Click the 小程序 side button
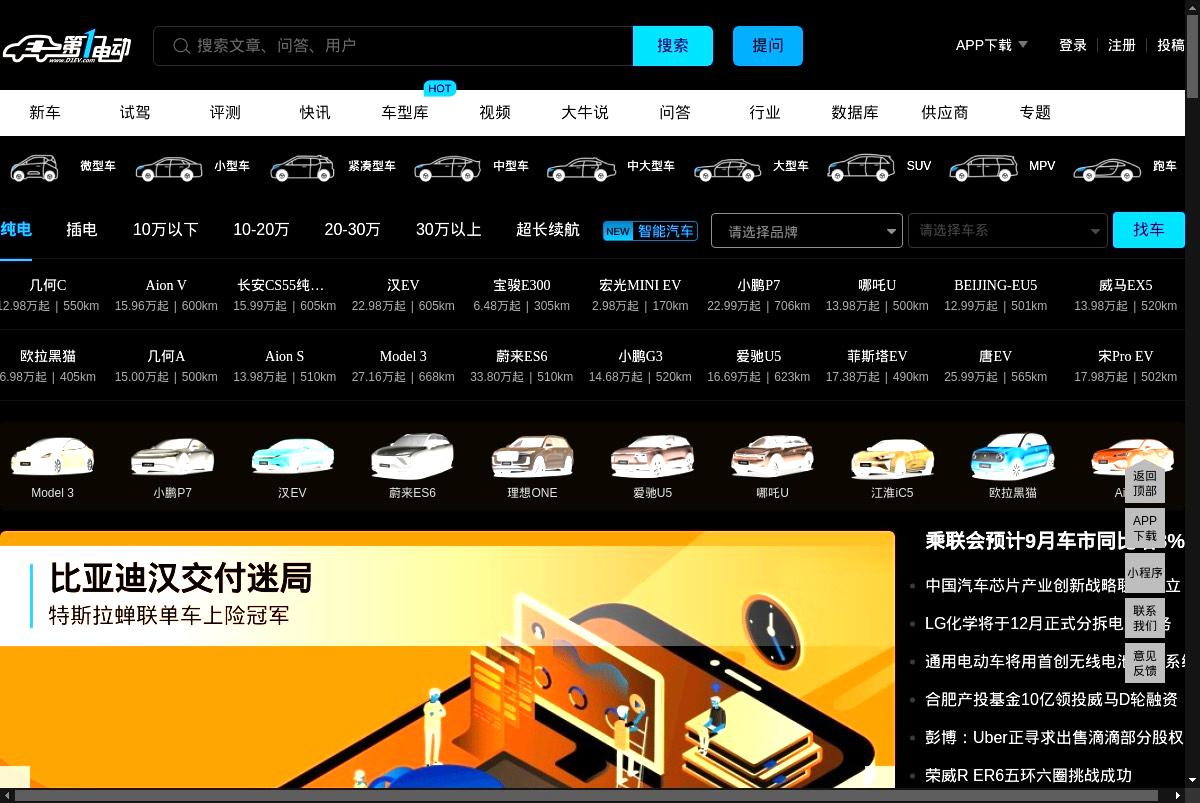 click(1145, 573)
